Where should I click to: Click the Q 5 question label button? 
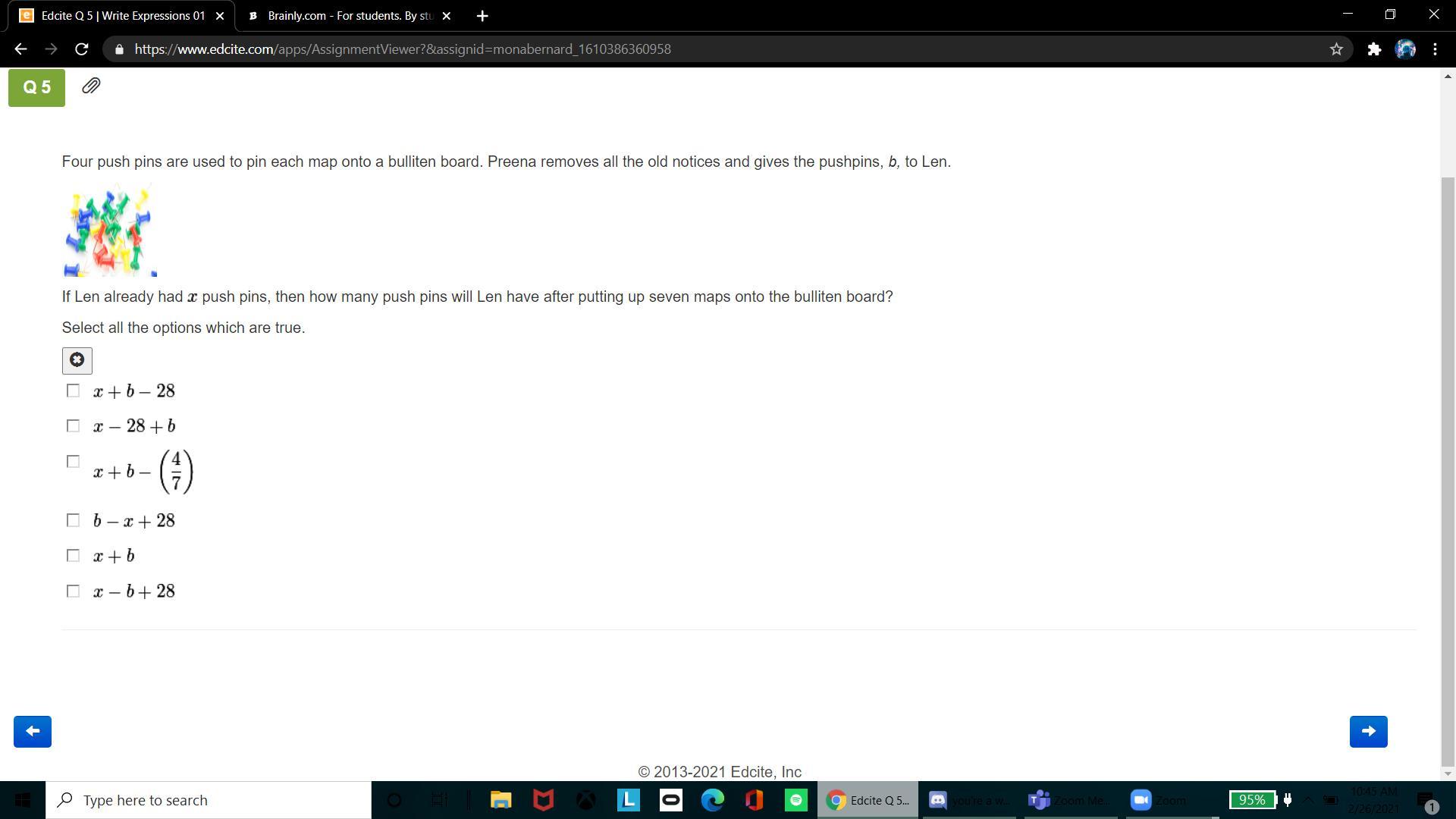pos(36,87)
